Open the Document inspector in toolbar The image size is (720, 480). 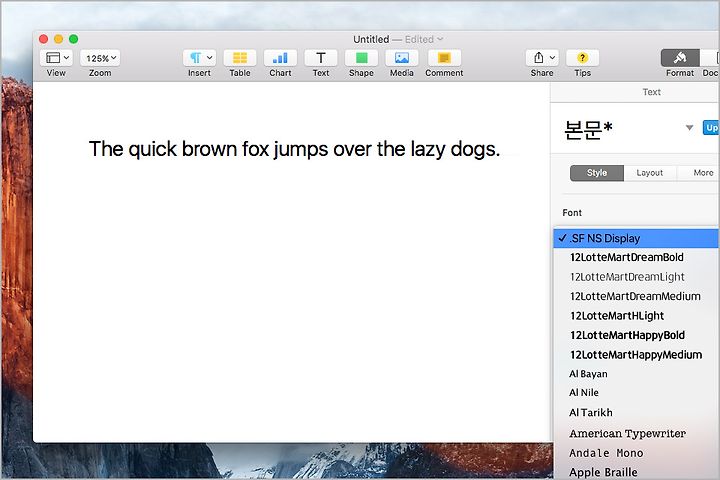click(710, 58)
